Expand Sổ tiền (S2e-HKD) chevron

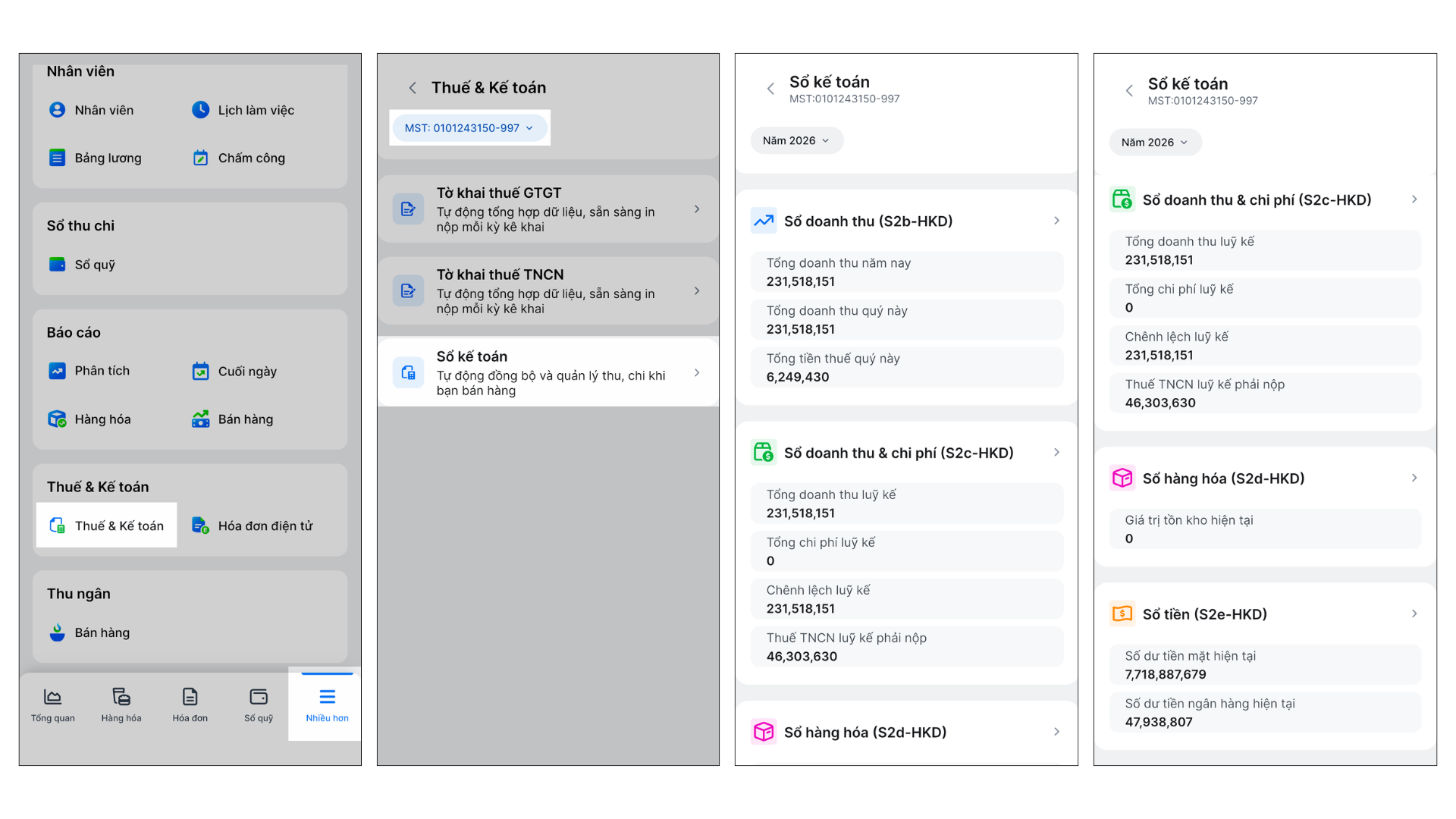coord(1414,613)
